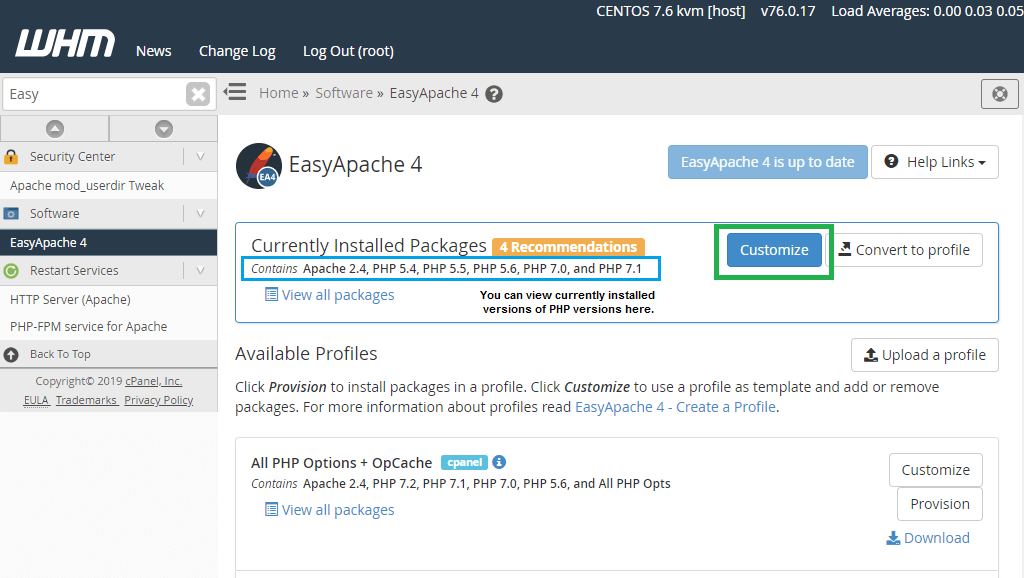This screenshot has height=578, width=1024.
Task: Open the EULA link
Action: pos(36,400)
